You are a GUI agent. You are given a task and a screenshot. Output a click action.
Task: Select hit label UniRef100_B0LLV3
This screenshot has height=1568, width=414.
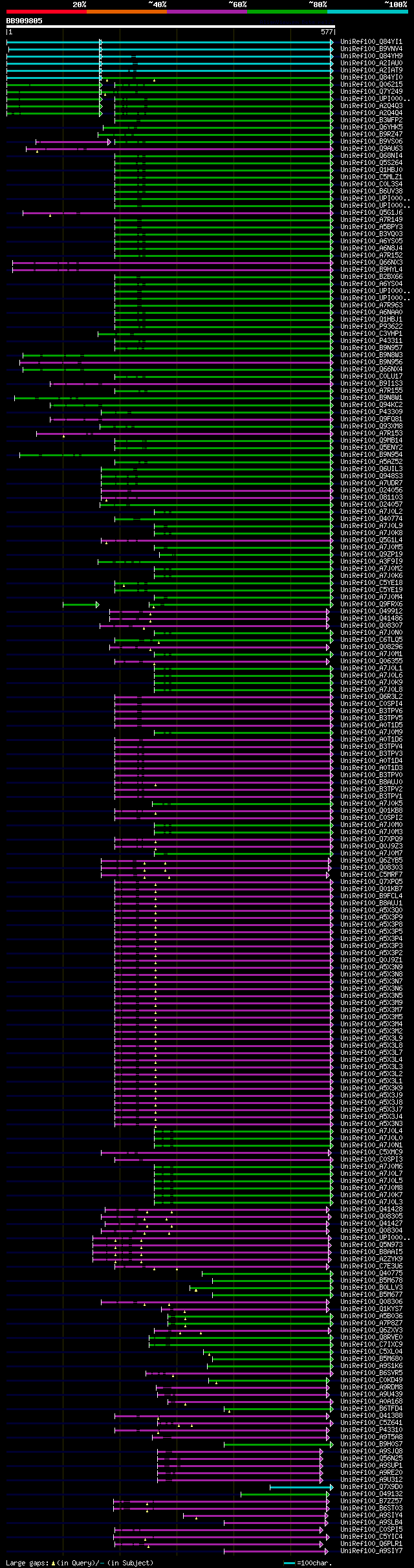point(371,1287)
